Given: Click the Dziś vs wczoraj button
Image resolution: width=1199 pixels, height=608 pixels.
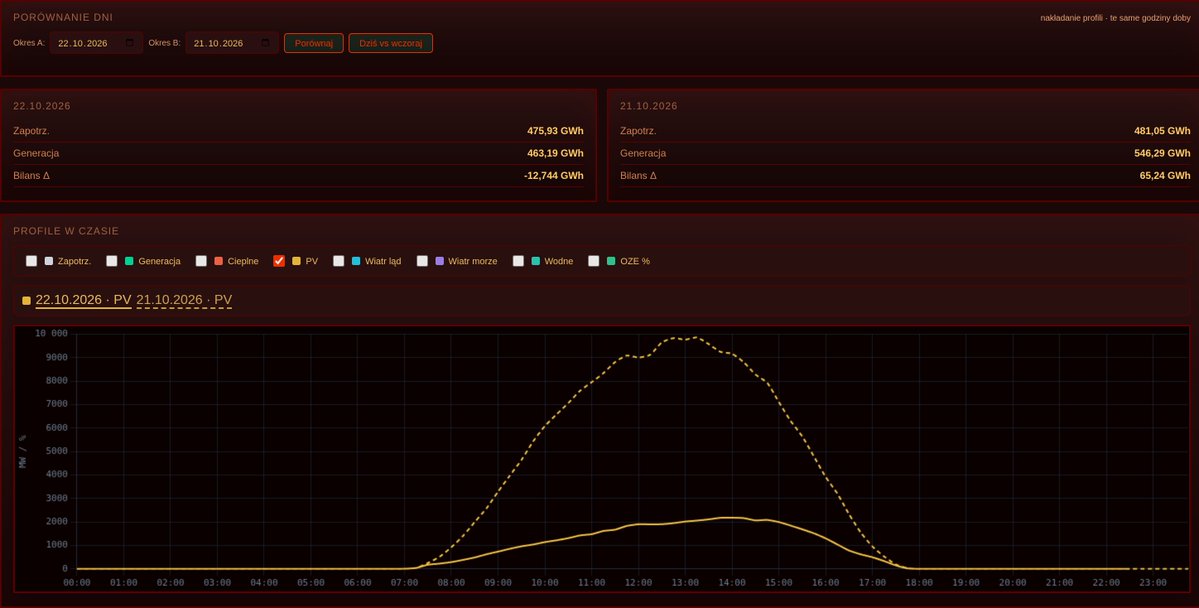Looking at the screenshot, I should [x=391, y=43].
